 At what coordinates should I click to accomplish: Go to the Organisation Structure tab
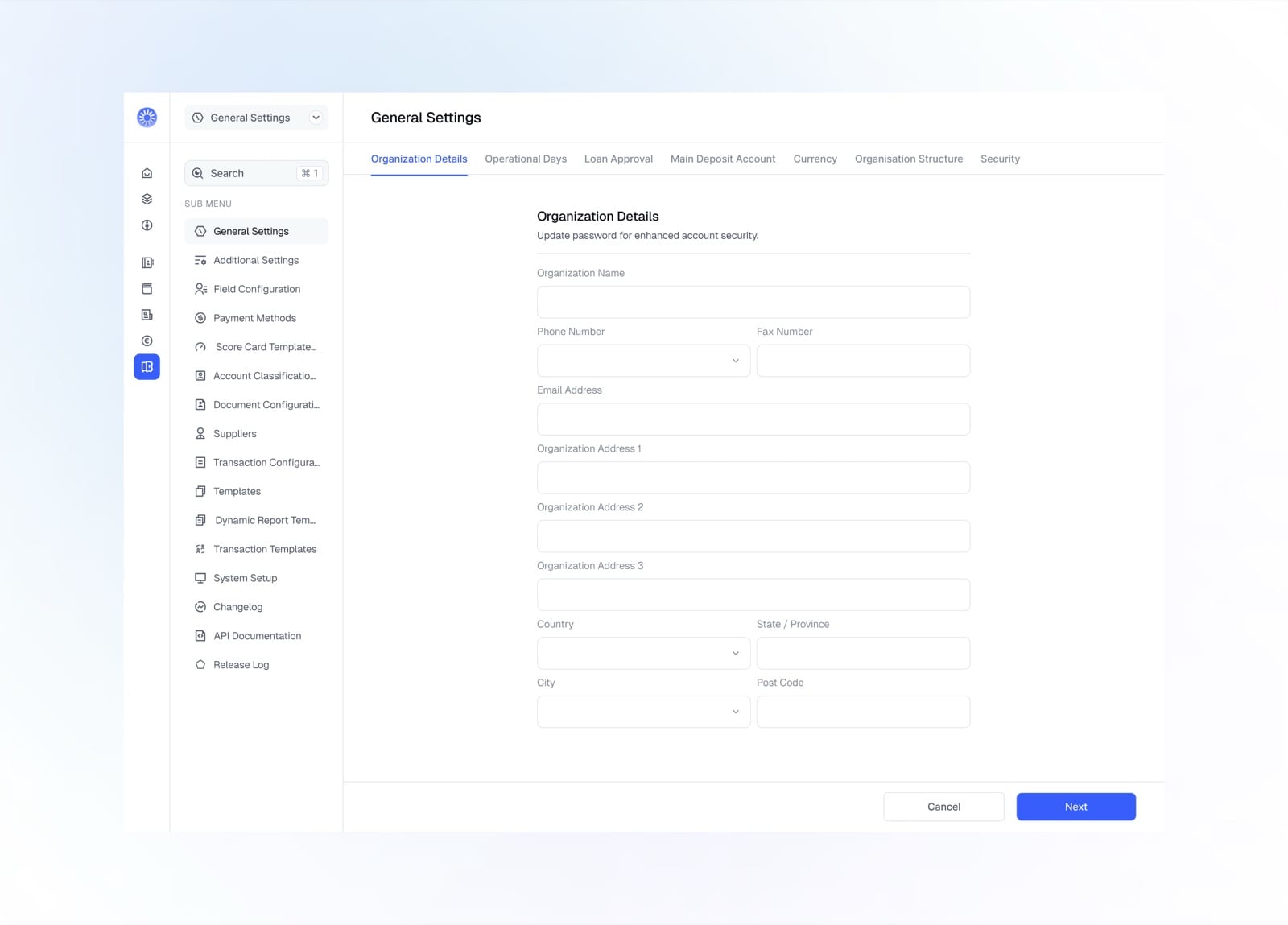tap(909, 159)
